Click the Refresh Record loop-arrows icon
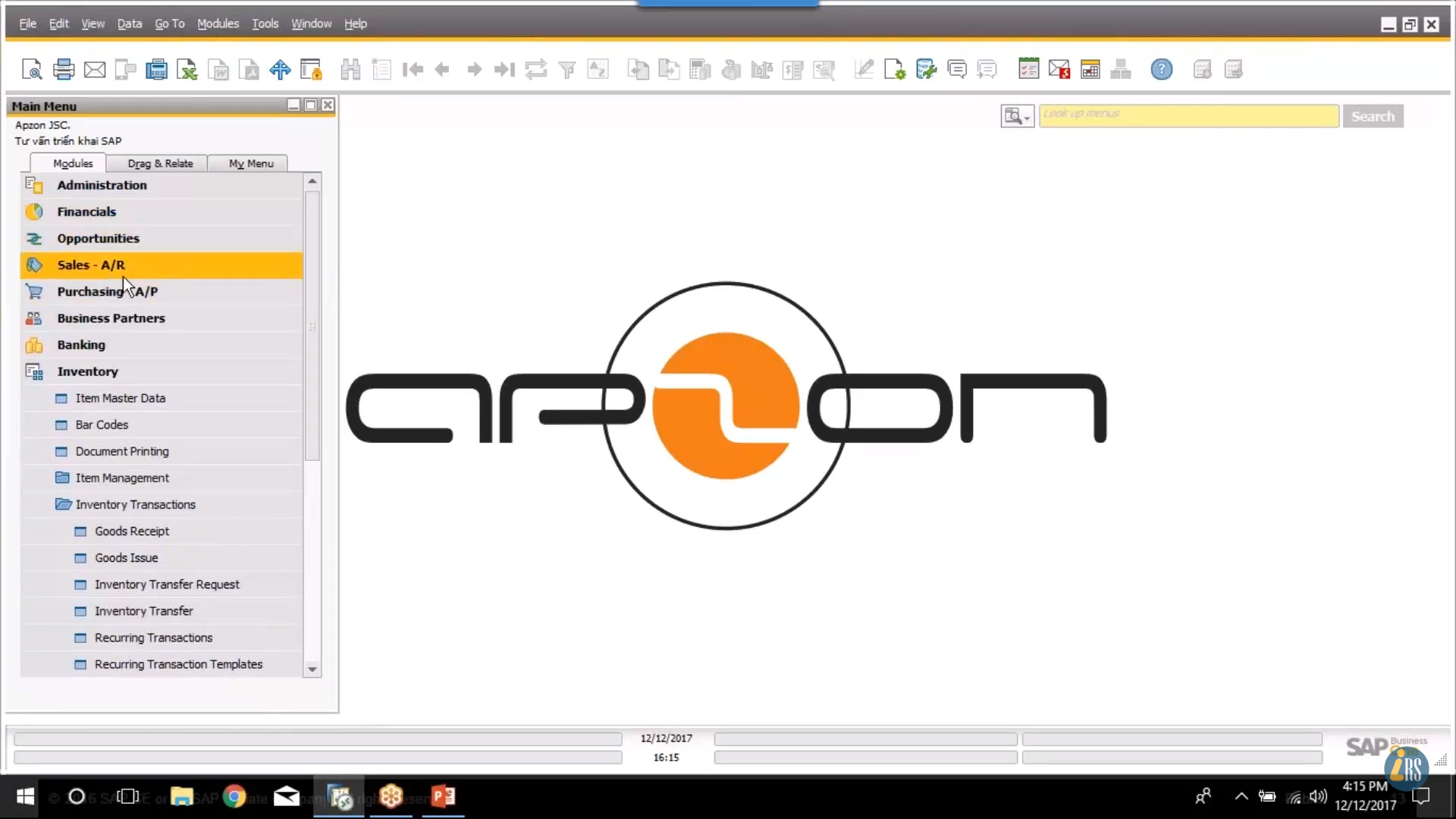Screen dimensions: 1456x819 tap(536, 70)
